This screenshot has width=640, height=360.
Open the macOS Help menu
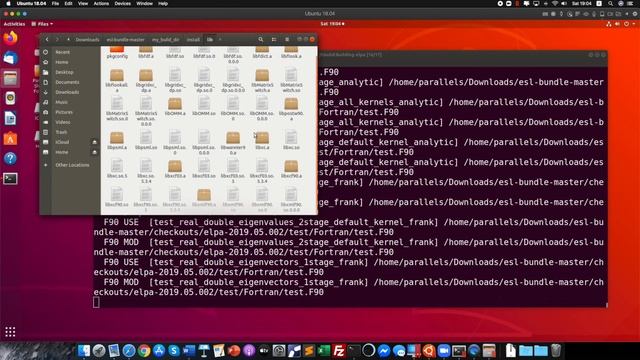pos(163,4)
